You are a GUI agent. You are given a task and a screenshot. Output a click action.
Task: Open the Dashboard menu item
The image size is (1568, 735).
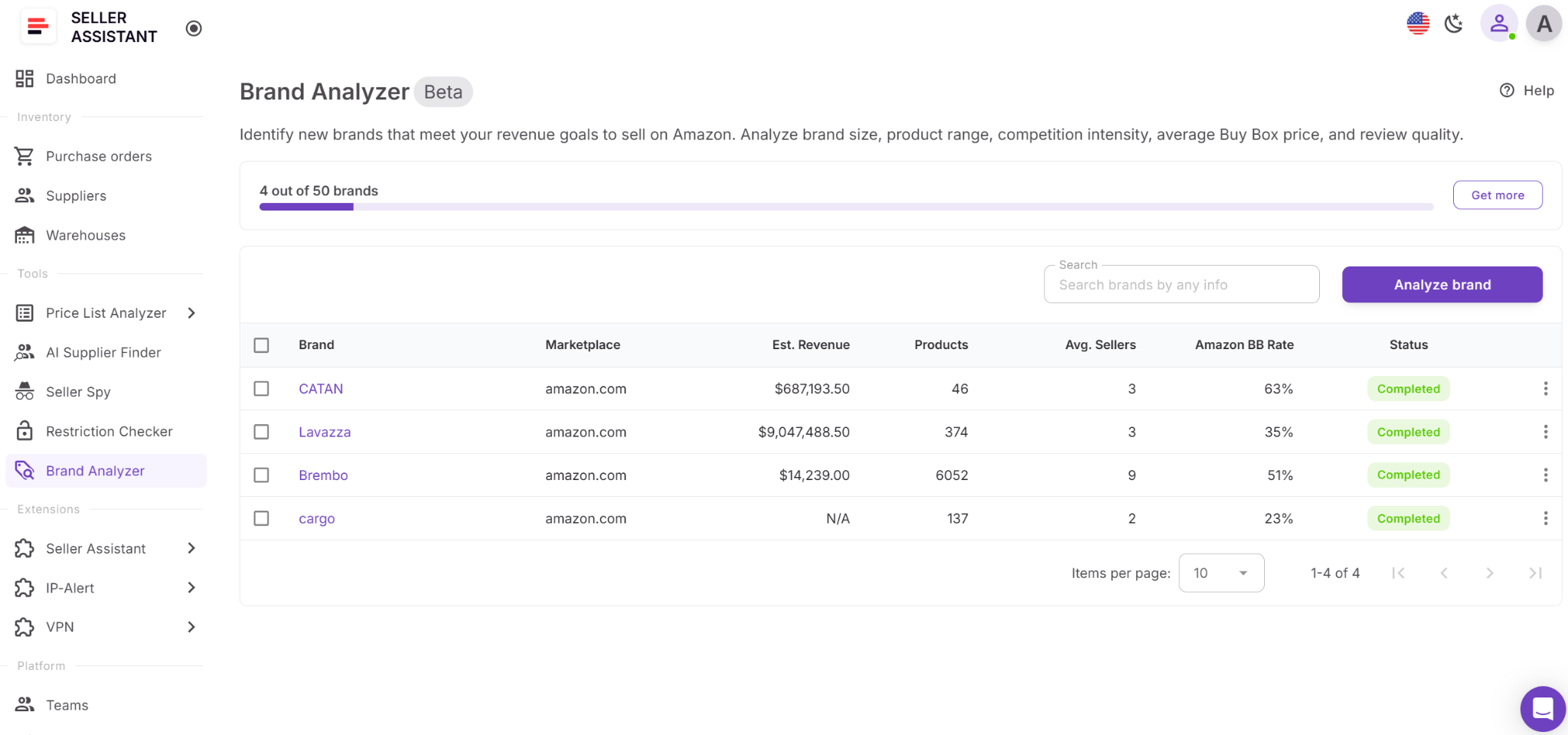pos(81,78)
